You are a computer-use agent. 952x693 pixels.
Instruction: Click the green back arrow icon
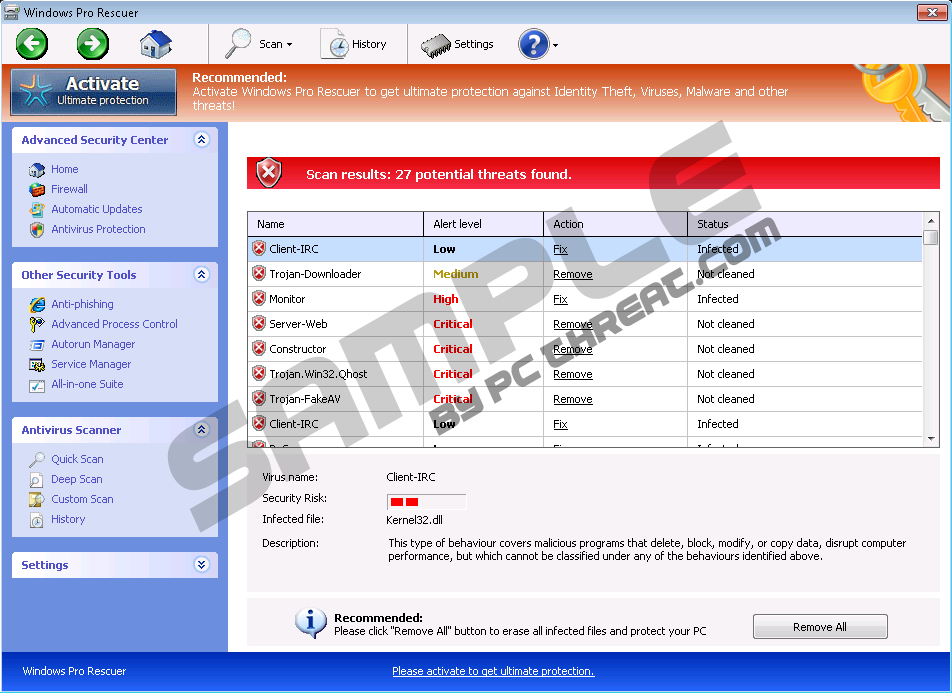click(x=31, y=44)
